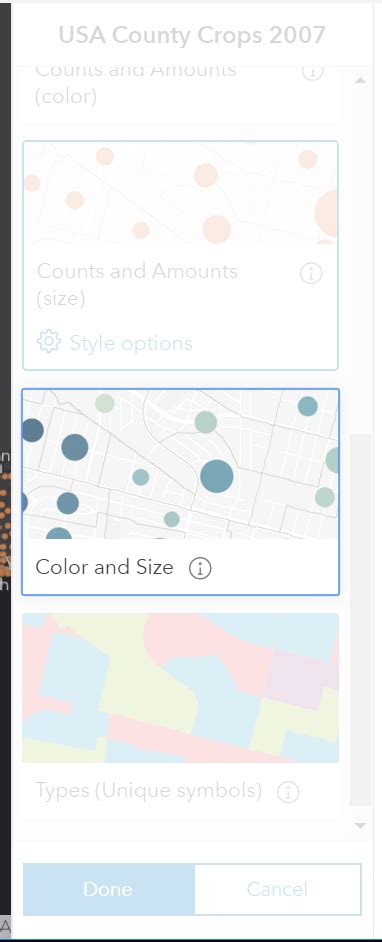Select the Color and Size map thumbnail
The height and width of the screenshot is (942, 382).
[180, 464]
